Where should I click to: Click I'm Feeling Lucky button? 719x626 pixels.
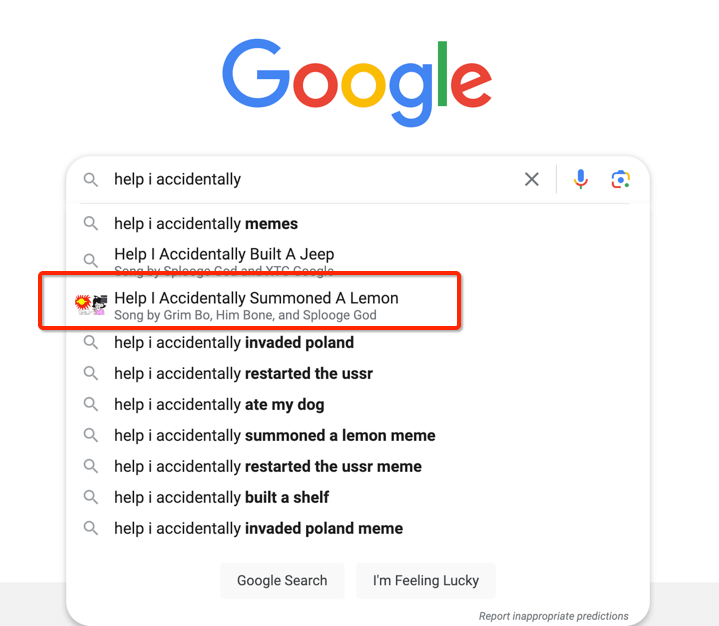(x=426, y=580)
